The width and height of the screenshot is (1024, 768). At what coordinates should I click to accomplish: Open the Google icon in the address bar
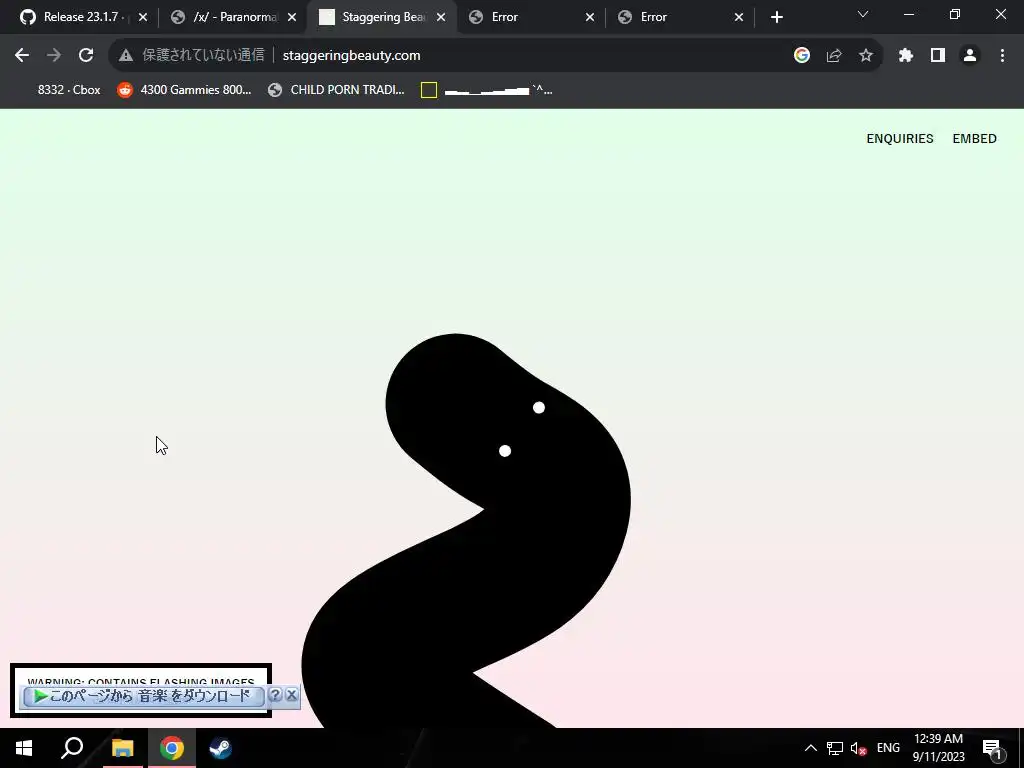point(802,56)
